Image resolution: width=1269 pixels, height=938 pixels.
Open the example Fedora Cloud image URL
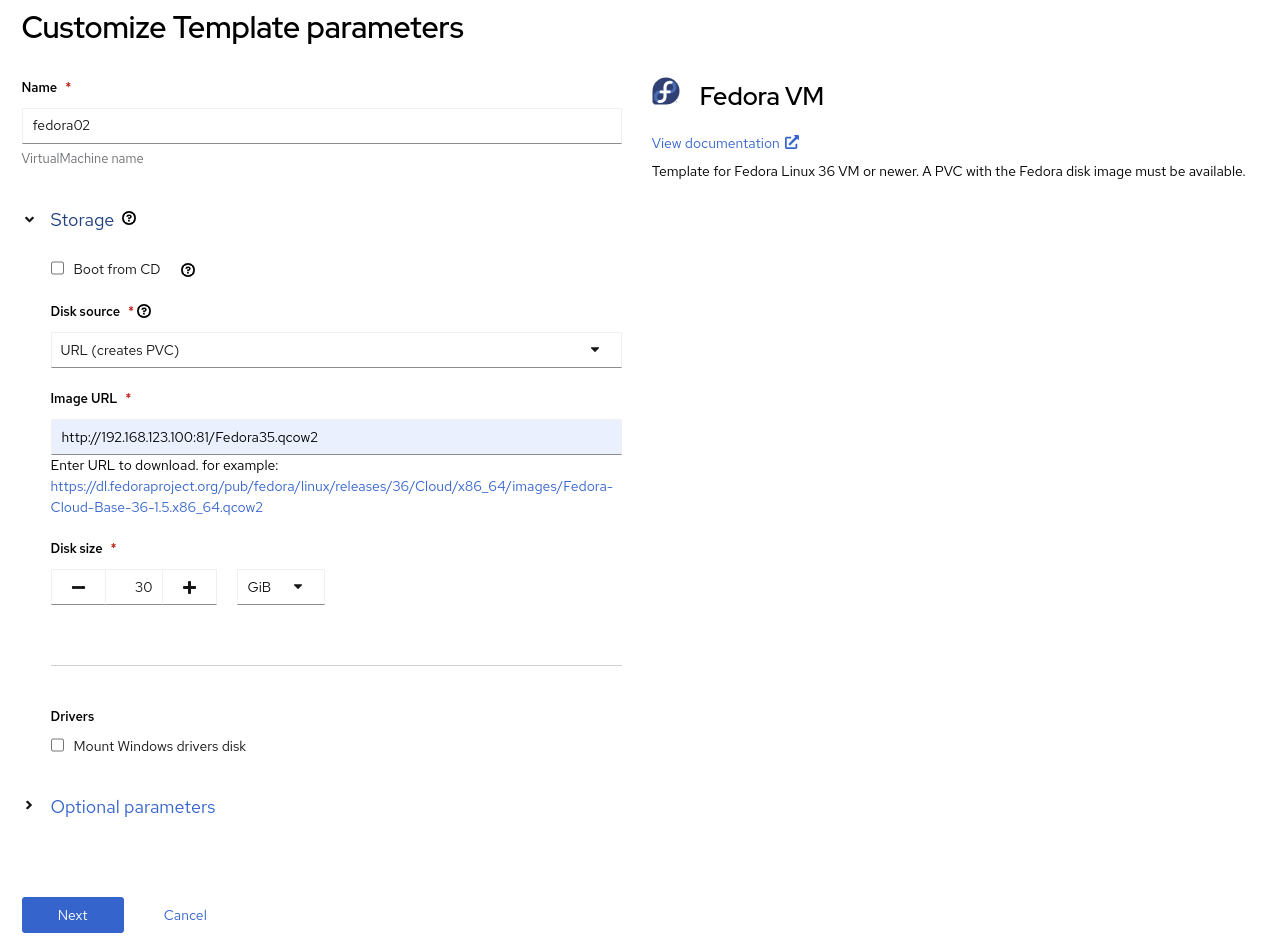331,497
